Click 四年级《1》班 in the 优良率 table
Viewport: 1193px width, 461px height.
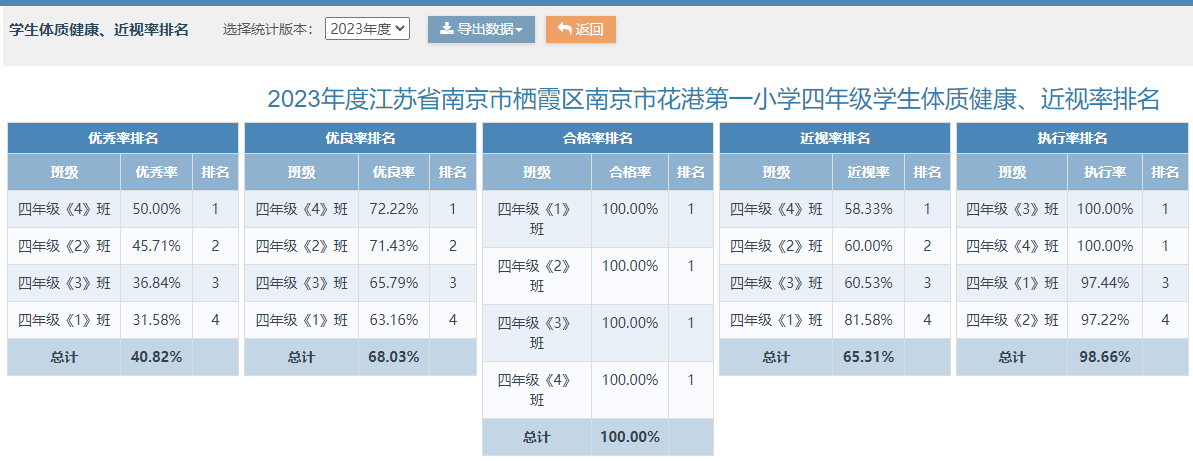pyautogui.click(x=301, y=320)
